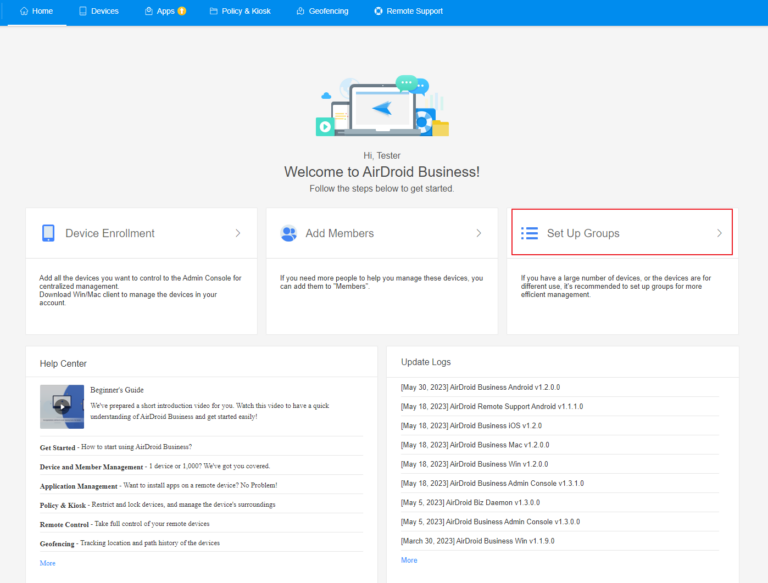Open the Get Started help article
This screenshot has width=768, height=583.
pyautogui.click(x=116, y=447)
